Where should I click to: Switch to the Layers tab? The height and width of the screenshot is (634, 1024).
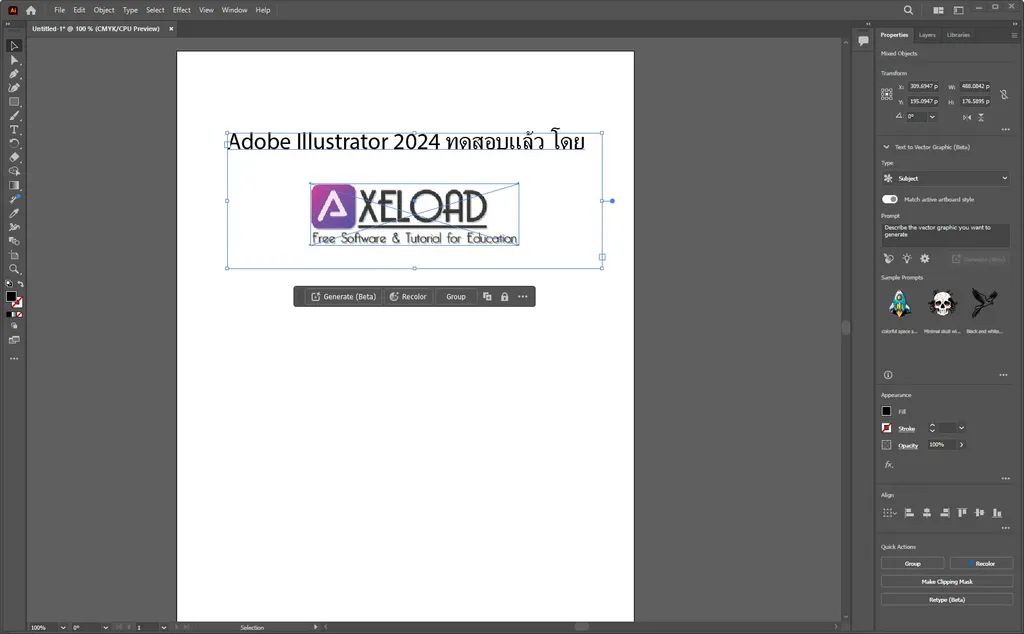[927, 35]
